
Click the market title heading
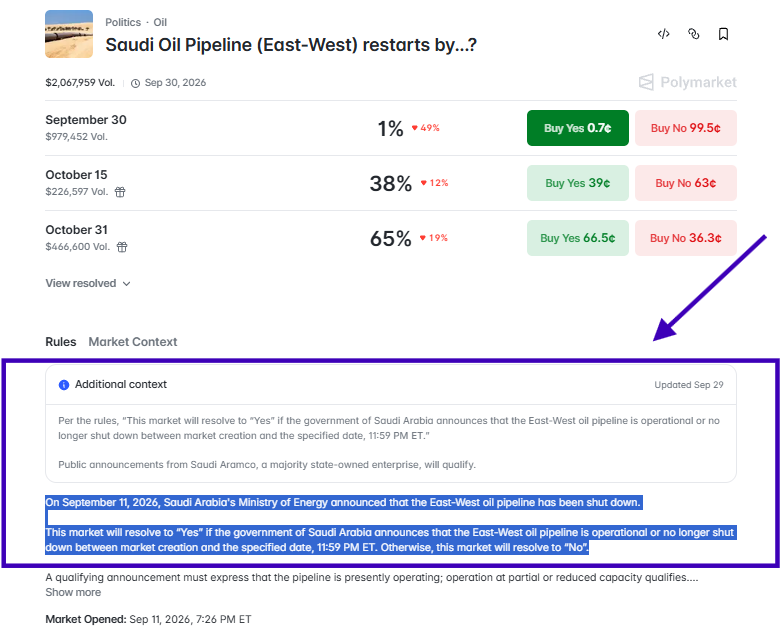tap(291, 45)
